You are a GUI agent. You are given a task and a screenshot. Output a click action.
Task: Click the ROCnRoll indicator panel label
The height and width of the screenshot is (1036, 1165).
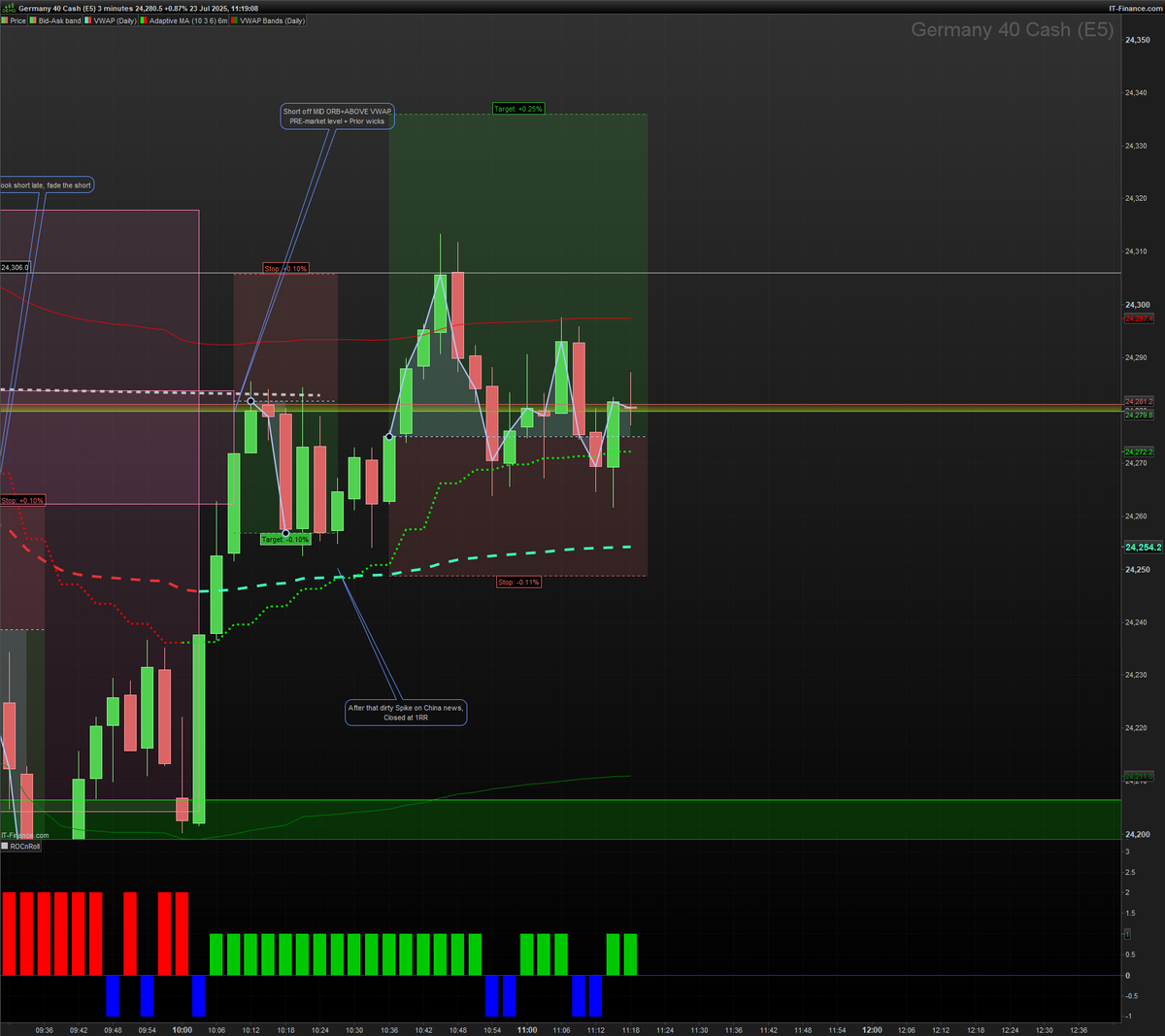21,847
